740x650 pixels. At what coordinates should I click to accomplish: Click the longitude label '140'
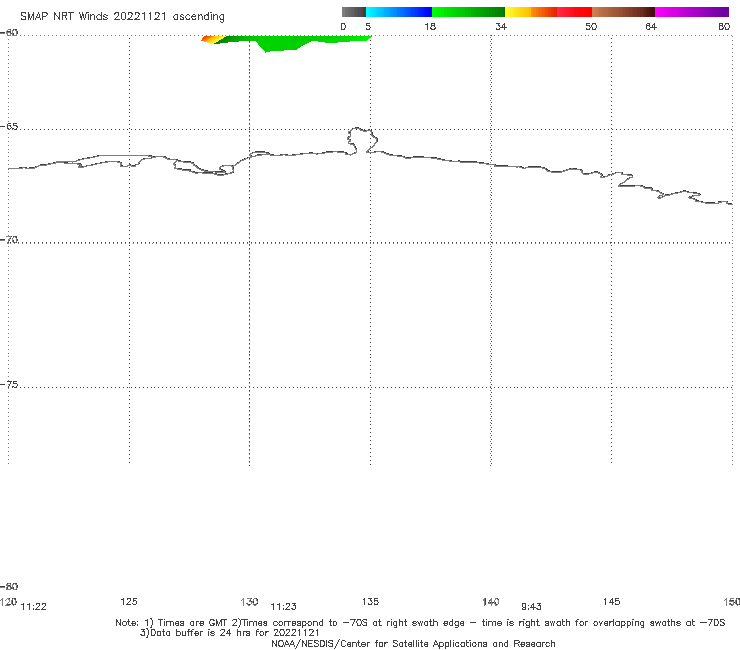(x=491, y=601)
